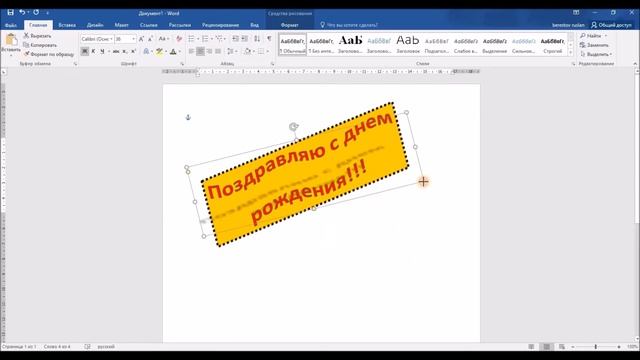The width and height of the screenshot is (640, 360).
Task: Click the Save icon in title bar
Action: (x=10, y=13)
